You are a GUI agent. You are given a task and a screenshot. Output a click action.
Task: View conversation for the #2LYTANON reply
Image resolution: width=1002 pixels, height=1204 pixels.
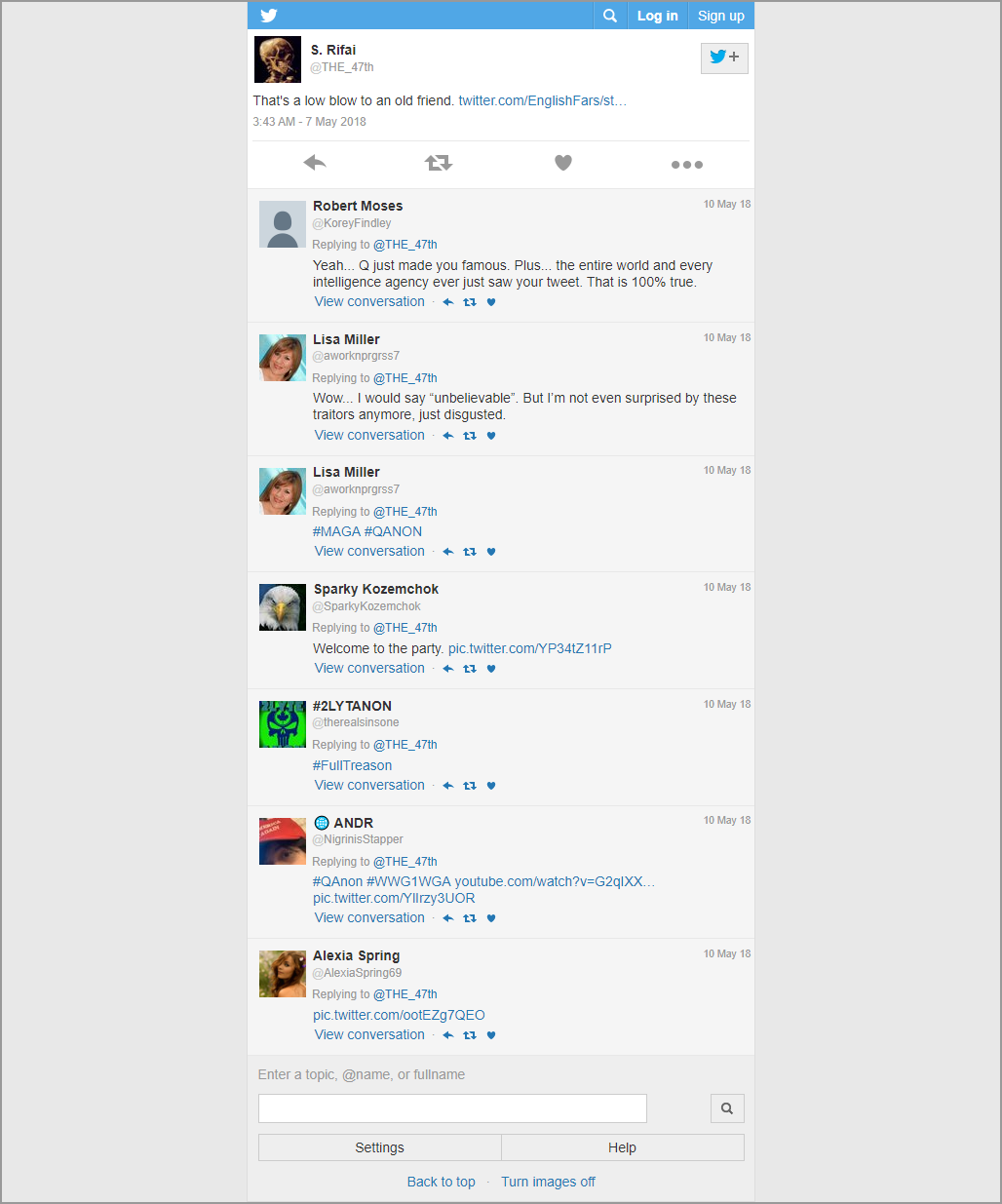[369, 785]
